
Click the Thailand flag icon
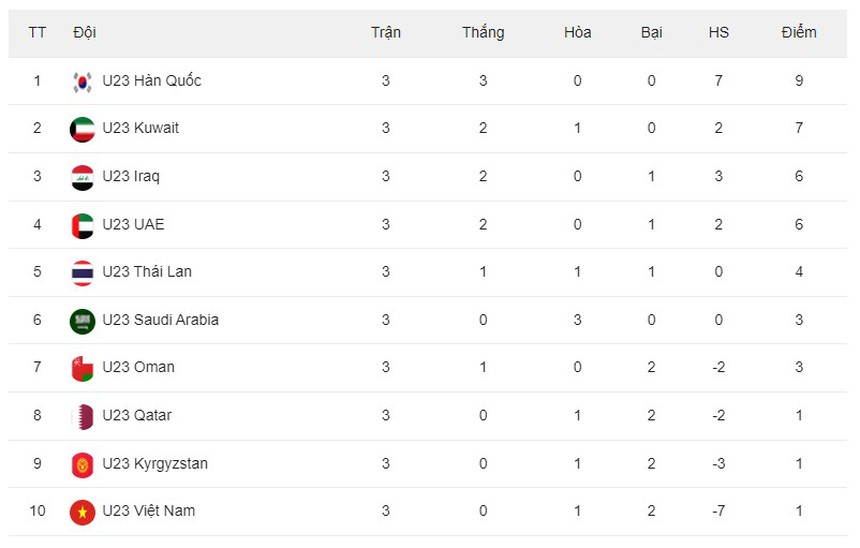point(83,272)
